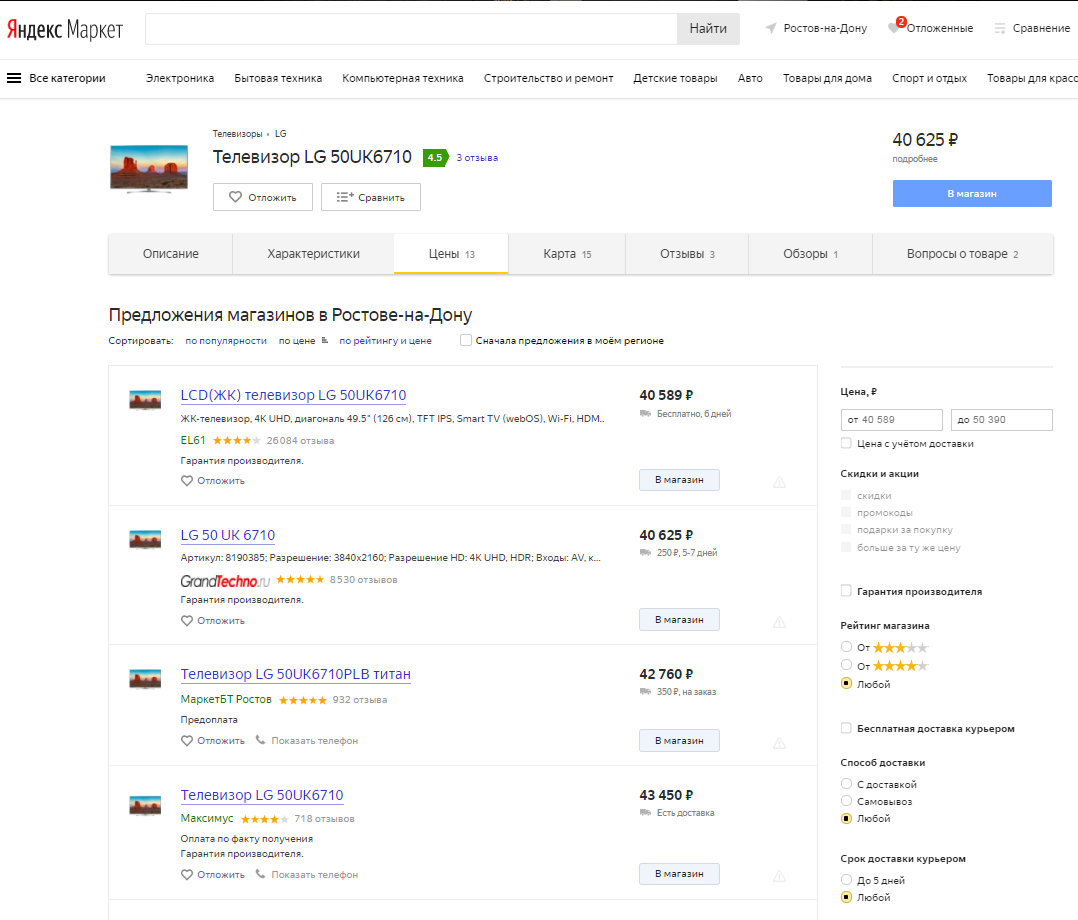Open the Отзывы tab

click(686, 254)
